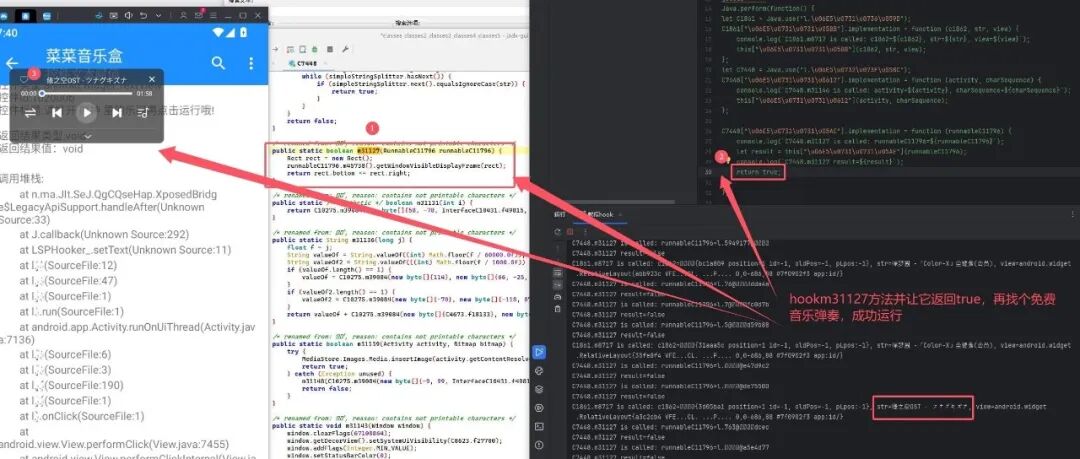
Task: Click the forward arrow in the jadx toolbar
Action: pos(276,50)
